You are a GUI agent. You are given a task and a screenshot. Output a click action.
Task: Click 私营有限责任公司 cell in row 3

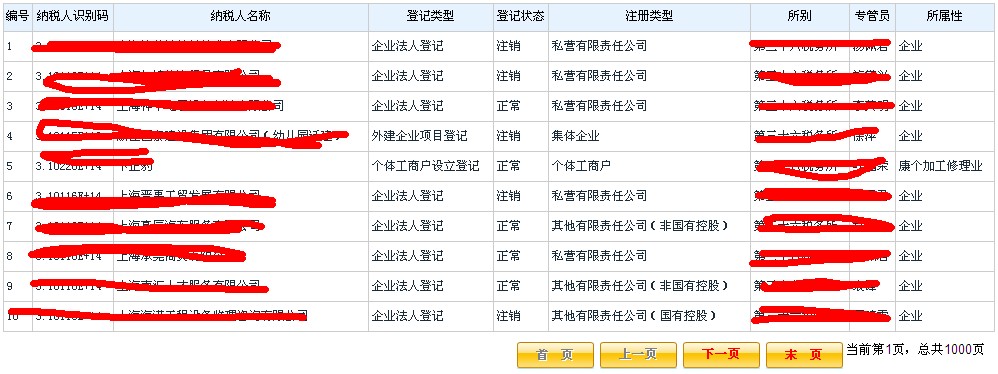pyautogui.click(x=649, y=106)
